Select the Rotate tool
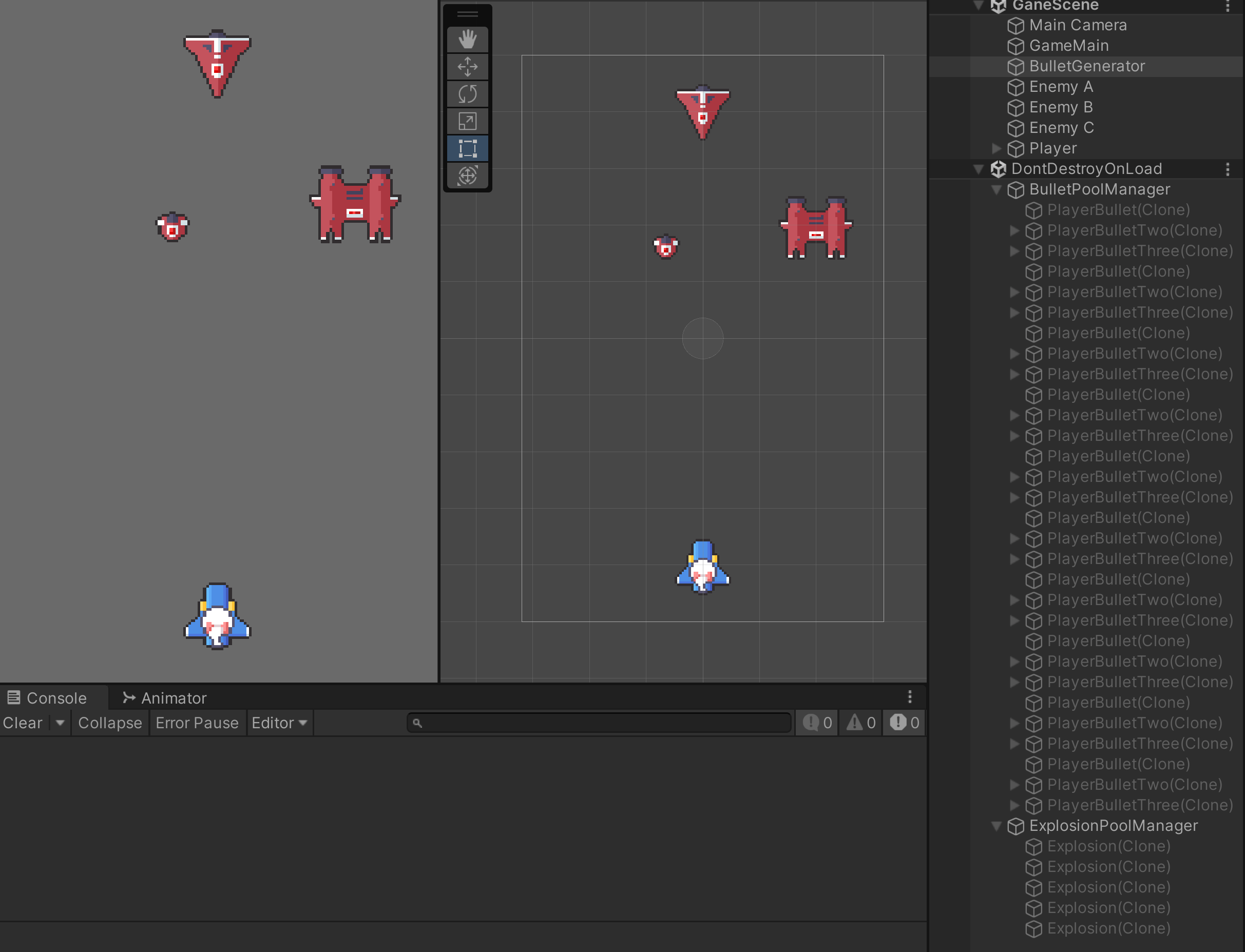The image size is (1245, 952). point(467,93)
